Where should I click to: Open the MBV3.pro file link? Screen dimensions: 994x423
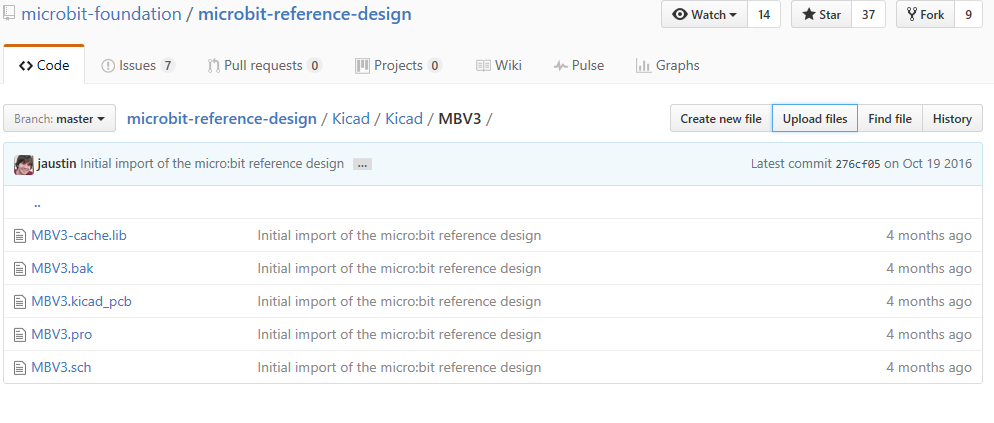61,335
